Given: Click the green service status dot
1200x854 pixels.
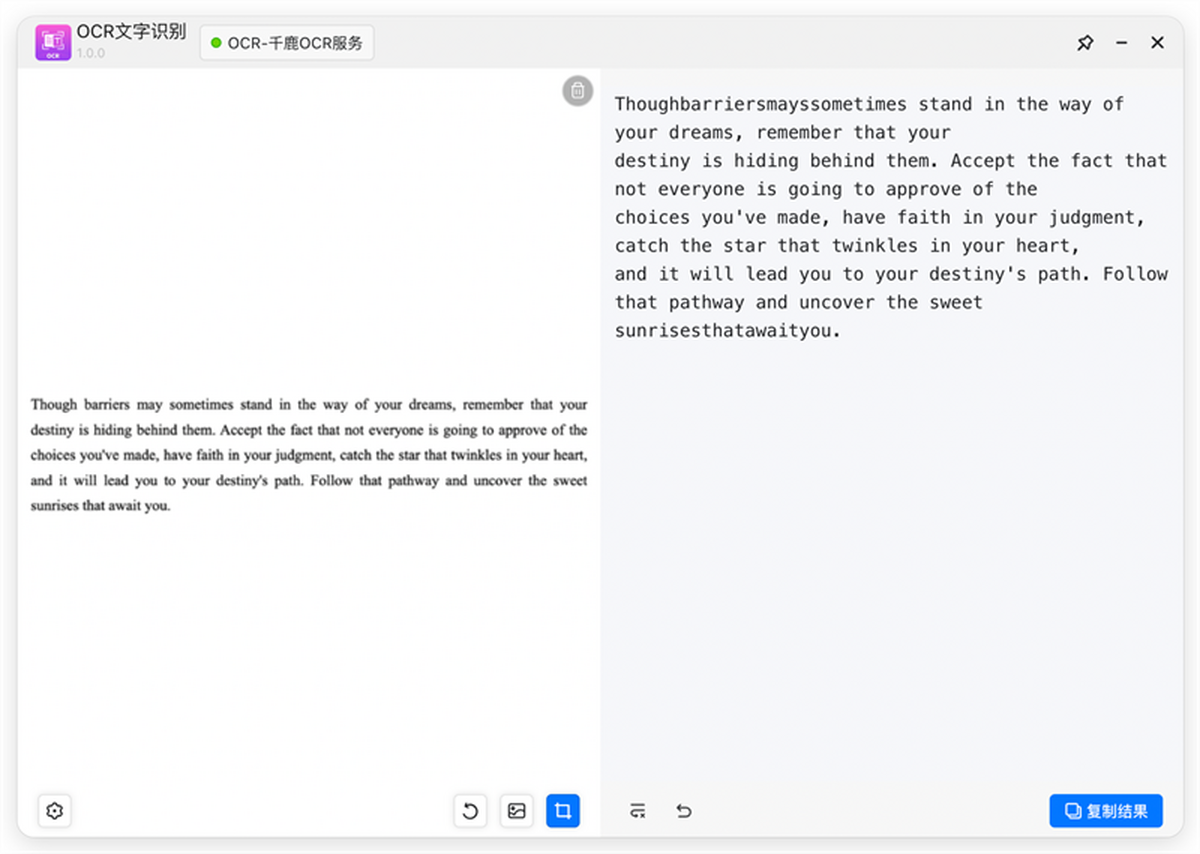Looking at the screenshot, I should [x=216, y=43].
